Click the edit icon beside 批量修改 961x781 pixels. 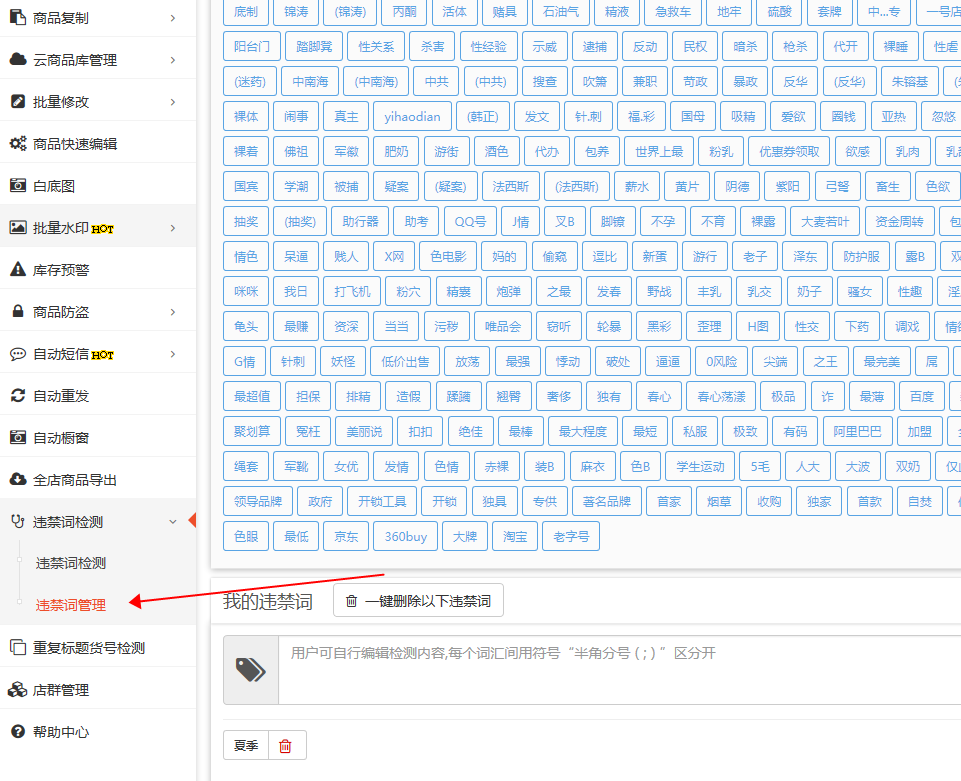coord(18,101)
